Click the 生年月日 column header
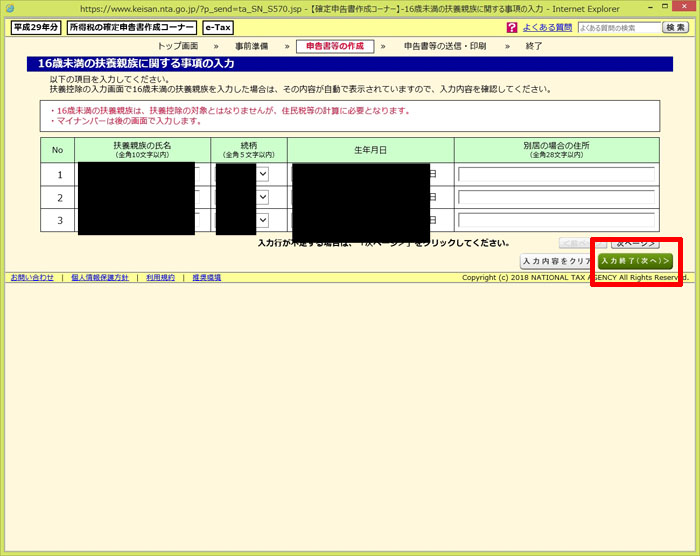 click(x=371, y=150)
